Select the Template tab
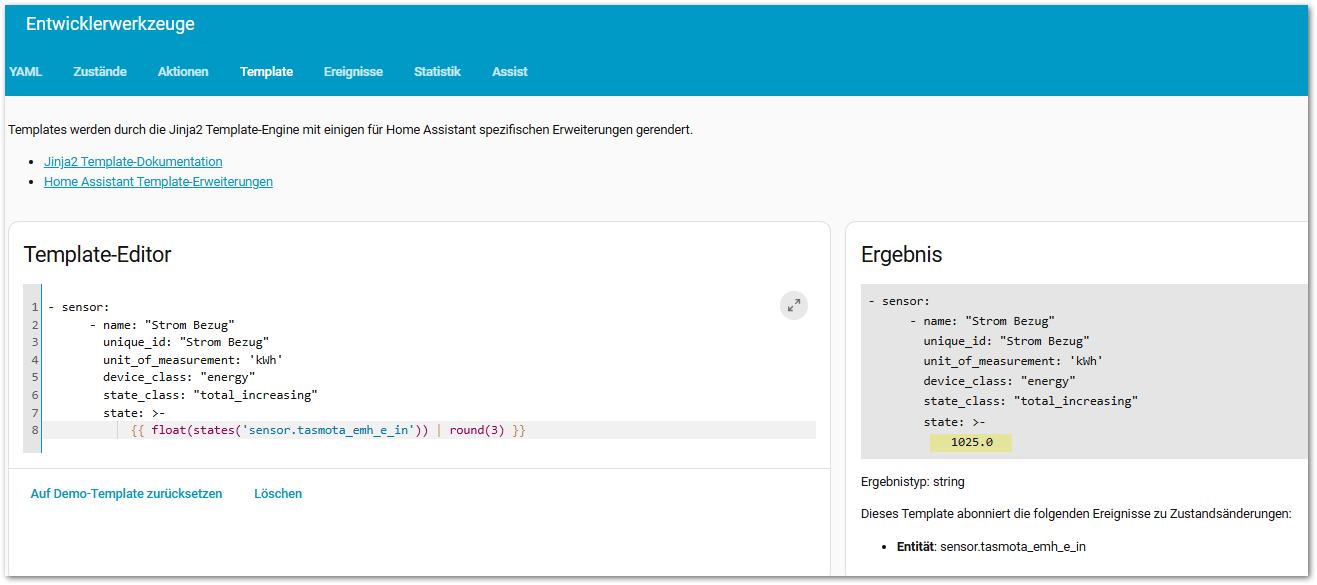 click(x=266, y=72)
